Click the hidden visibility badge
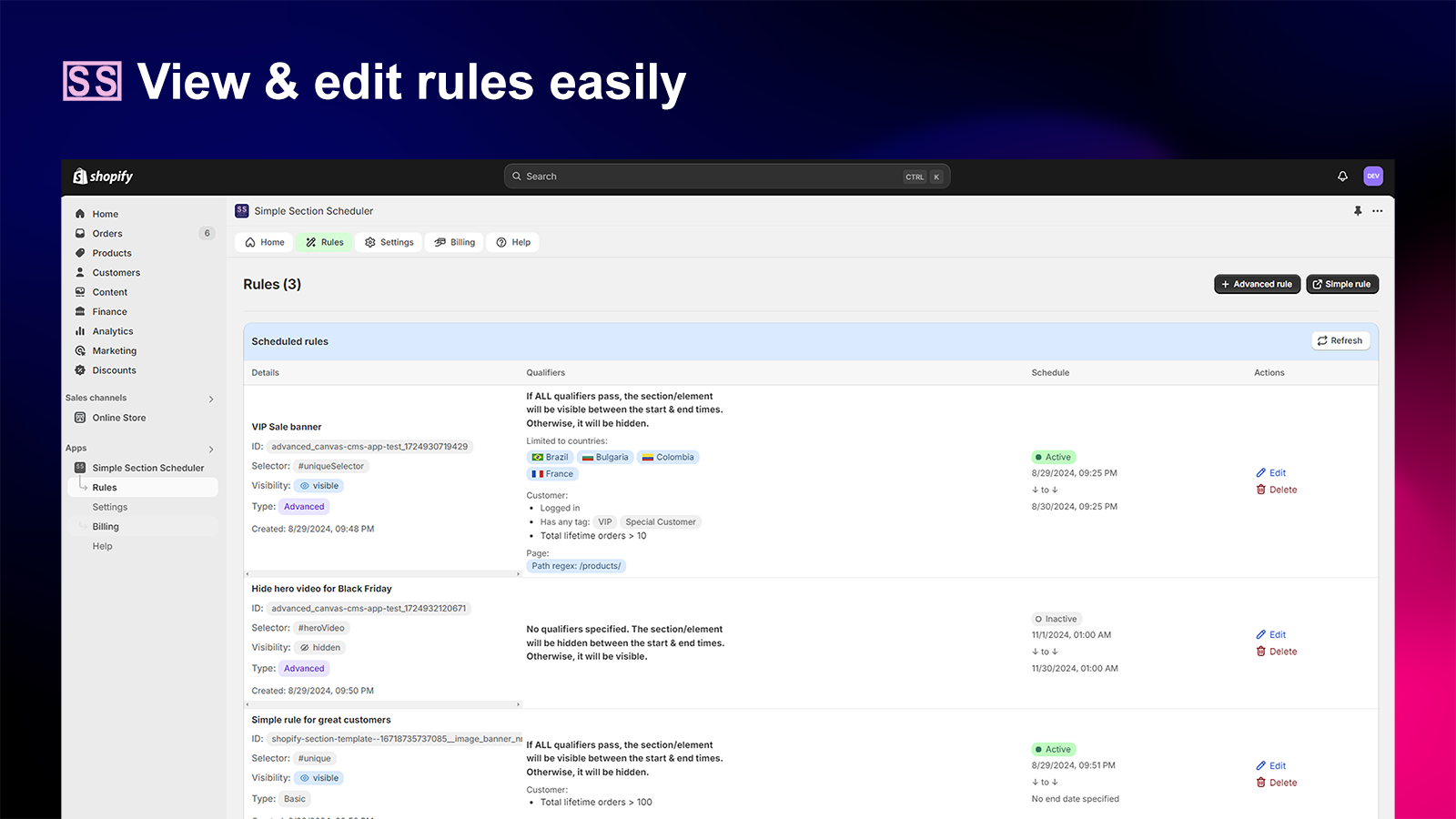The height and width of the screenshot is (819, 1456). (x=320, y=648)
